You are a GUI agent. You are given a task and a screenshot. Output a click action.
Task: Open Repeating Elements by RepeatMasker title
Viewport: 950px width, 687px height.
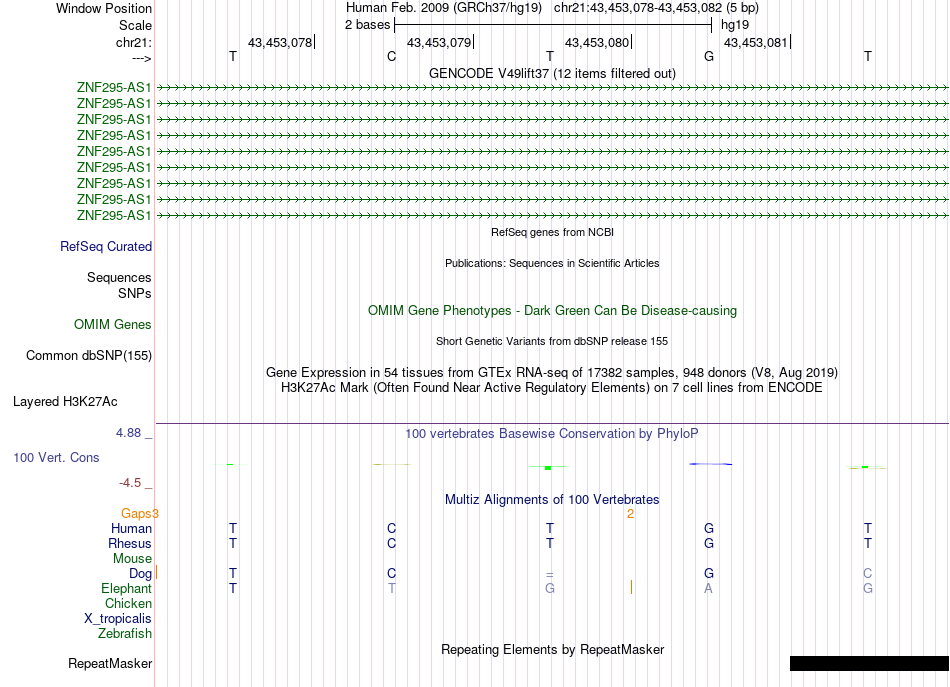(x=552, y=650)
